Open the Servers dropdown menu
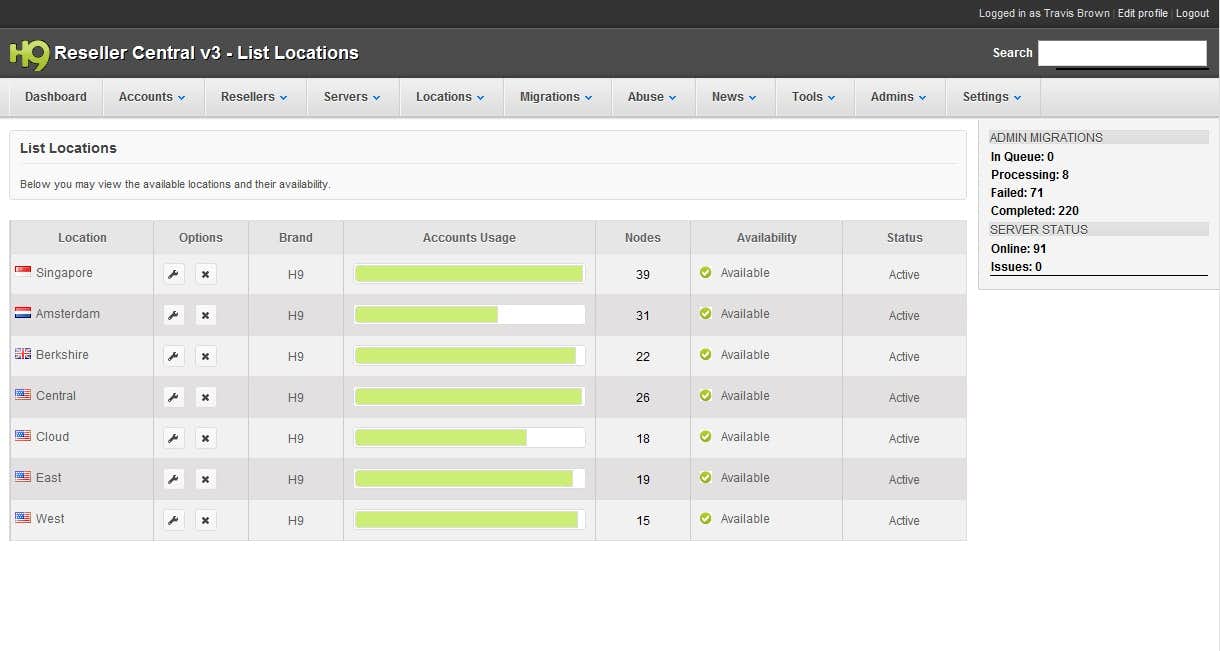 coord(352,97)
